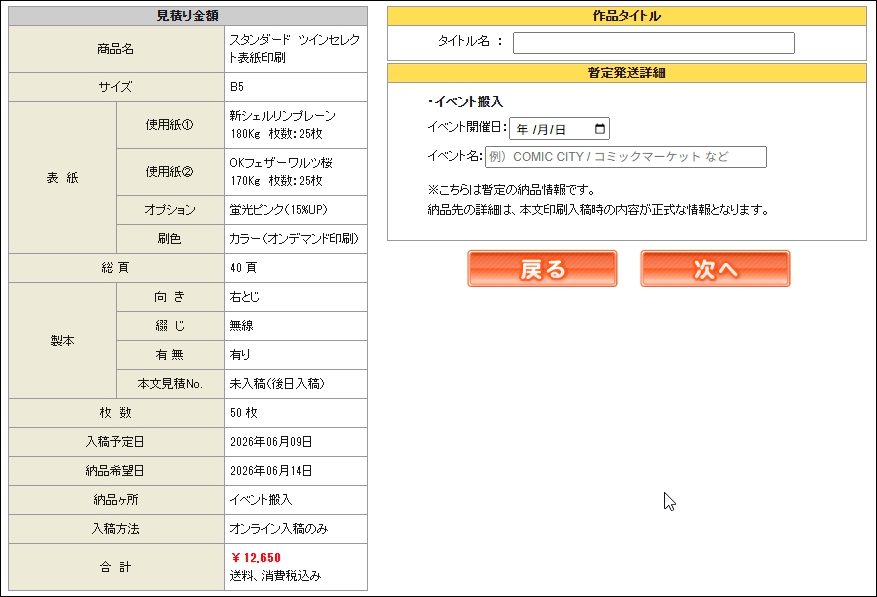This screenshot has height=597, width=877.
Task: Click the 納品希望日 label
Action: [116, 471]
